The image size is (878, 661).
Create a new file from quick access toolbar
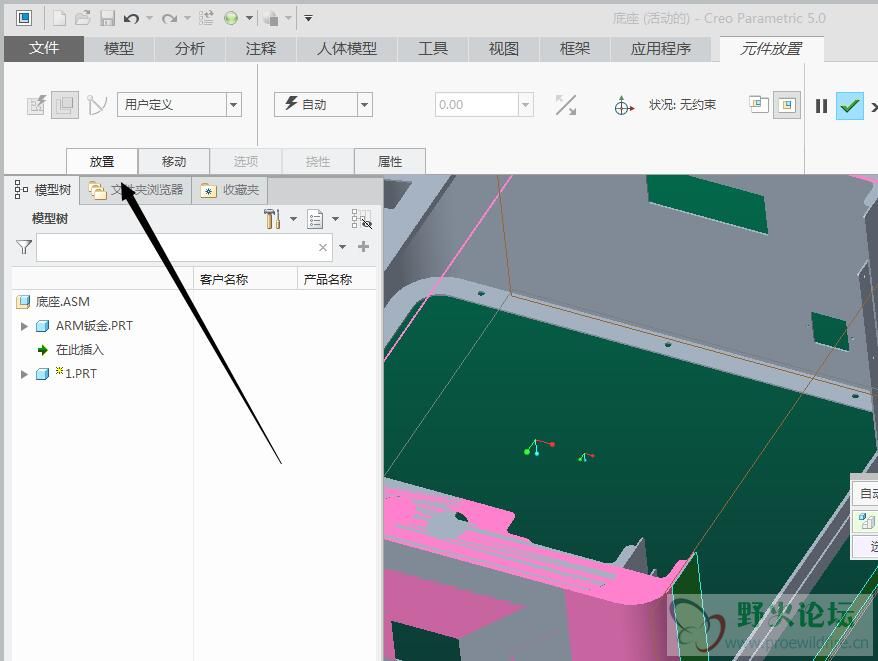[59, 18]
